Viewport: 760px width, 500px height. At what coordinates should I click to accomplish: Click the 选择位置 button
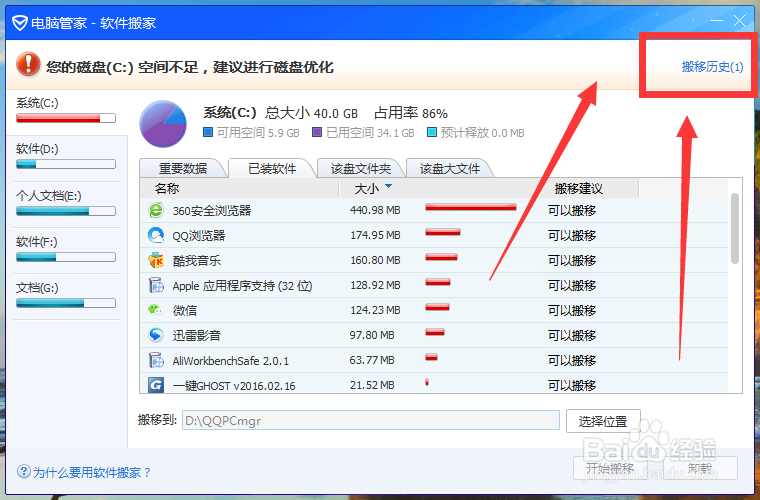603,421
